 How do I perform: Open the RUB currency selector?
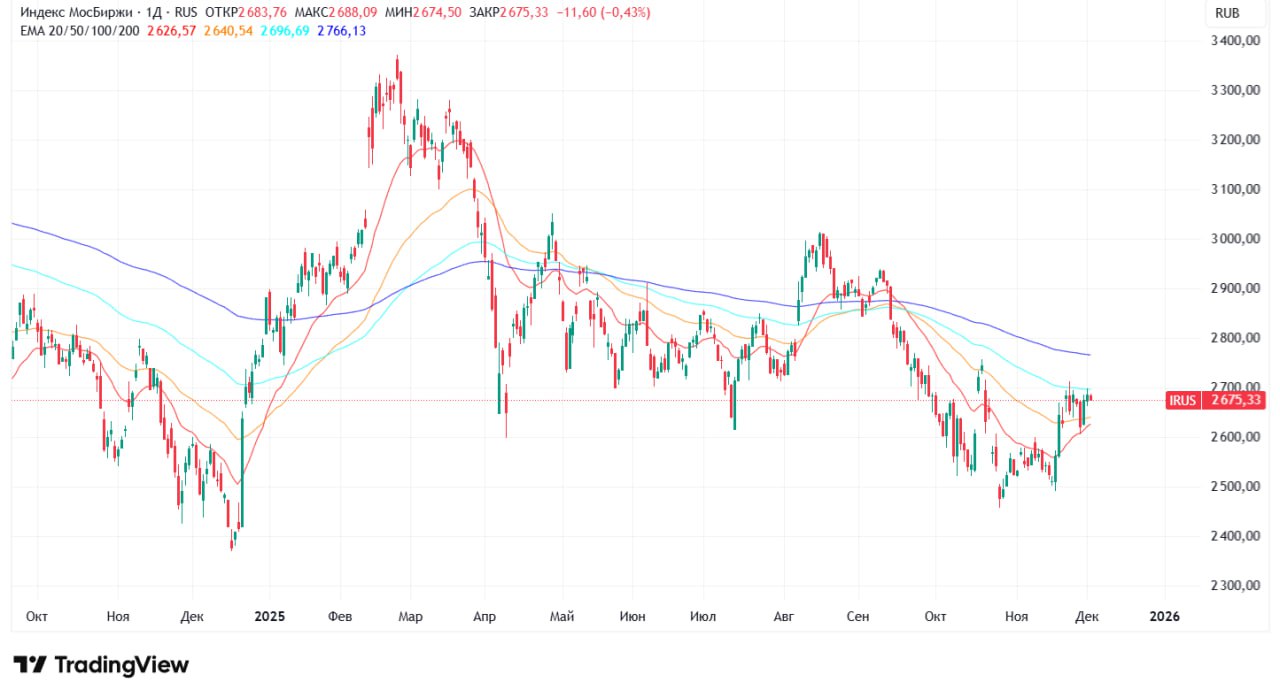tap(1227, 14)
